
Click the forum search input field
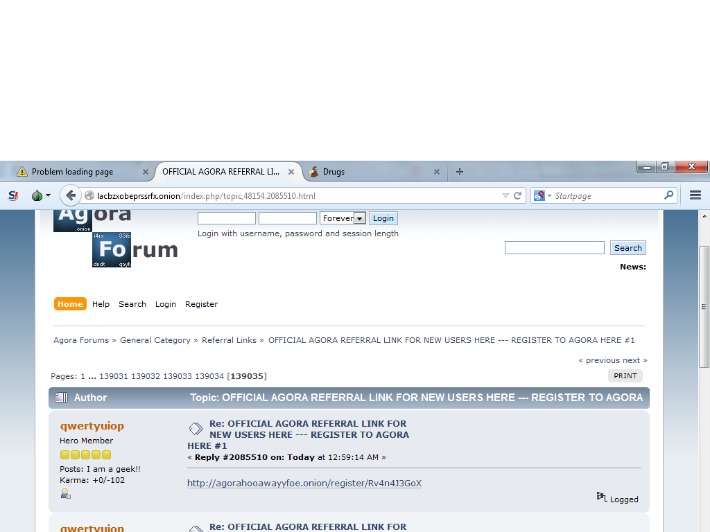(555, 248)
